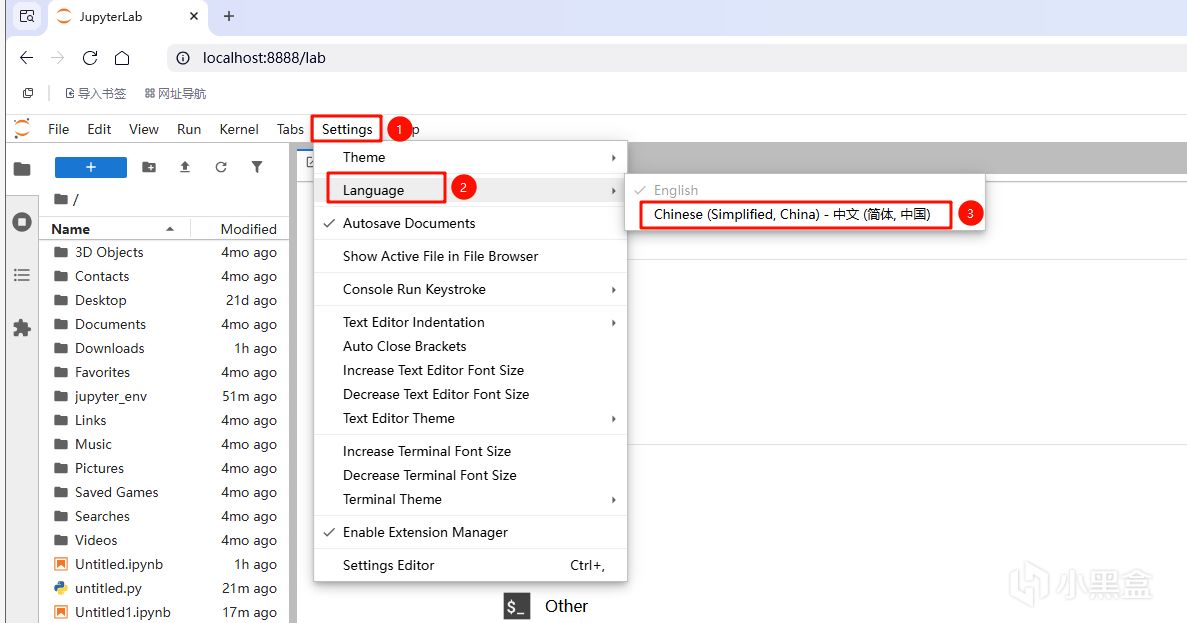Click the Refresh file list icon
The width and height of the screenshot is (1187, 623).
pyautogui.click(x=221, y=167)
